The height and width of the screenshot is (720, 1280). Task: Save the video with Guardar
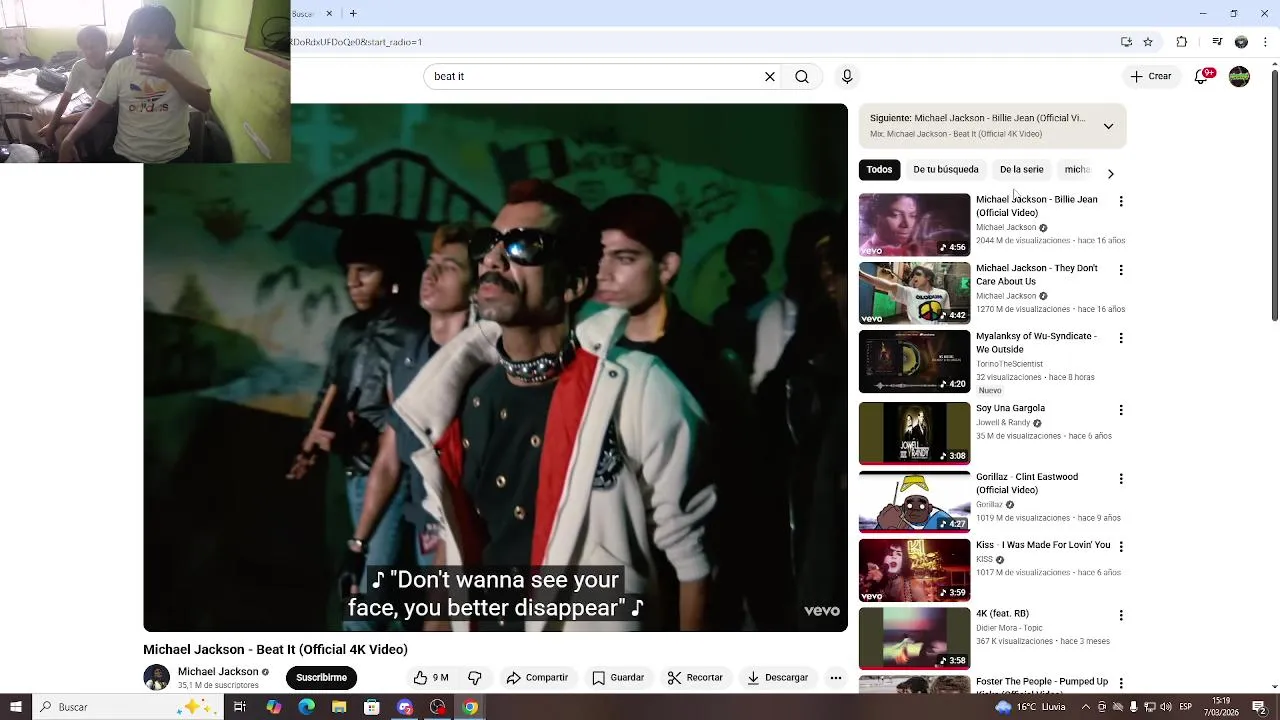pos(618,677)
